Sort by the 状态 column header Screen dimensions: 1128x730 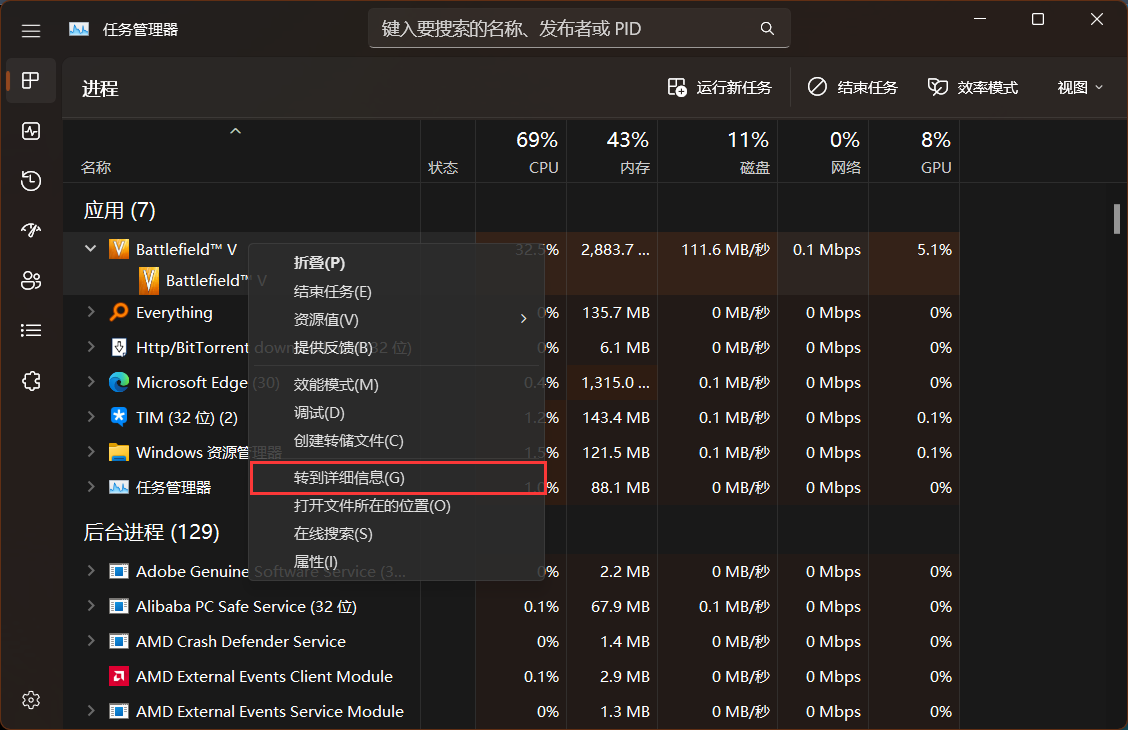tap(448, 151)
